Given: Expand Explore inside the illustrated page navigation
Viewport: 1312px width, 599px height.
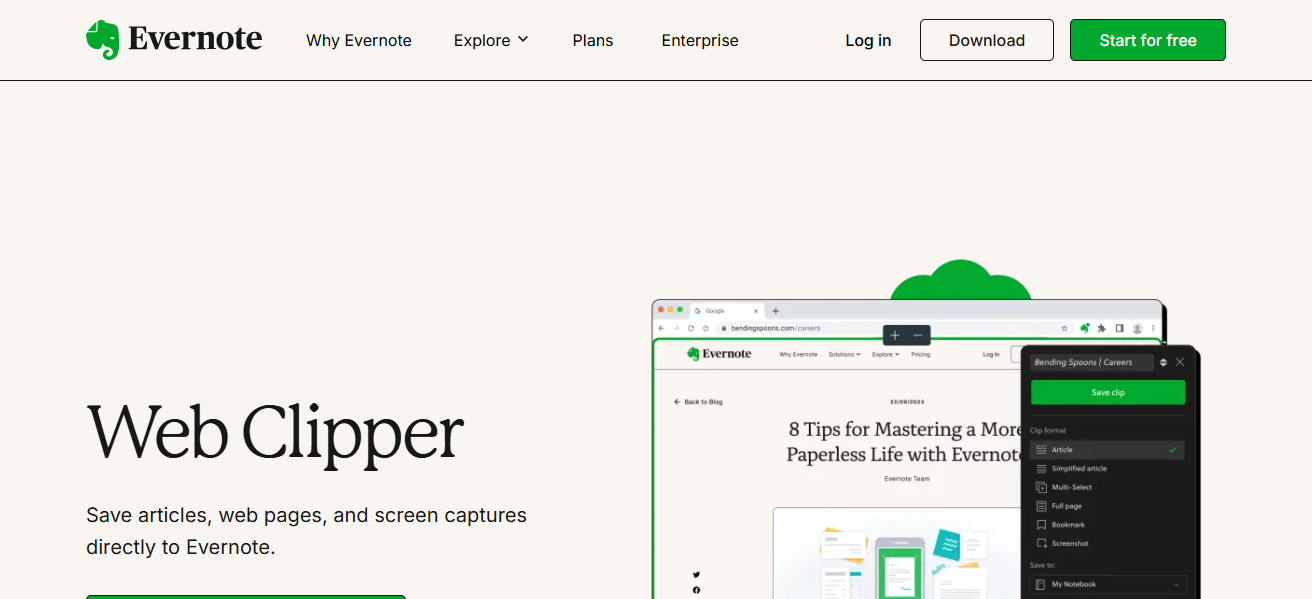Looking at the screenshot, I should (885, 354).
